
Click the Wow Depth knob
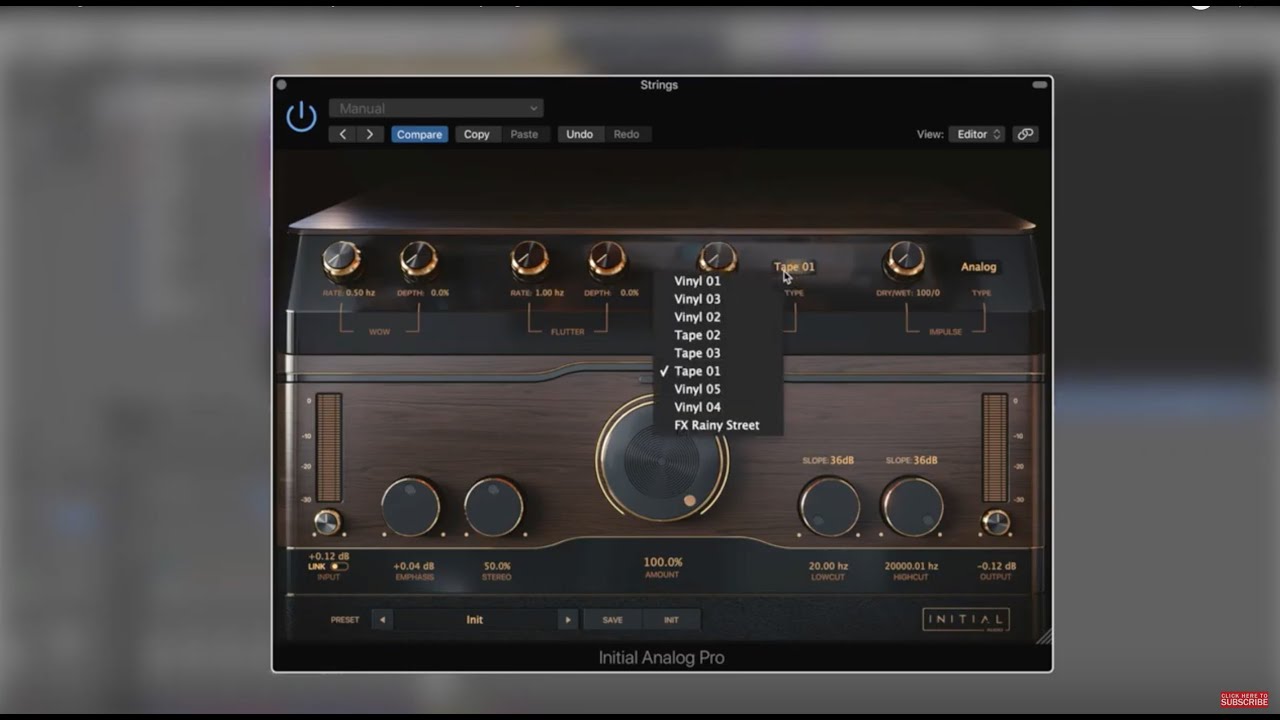coord(419,259)
